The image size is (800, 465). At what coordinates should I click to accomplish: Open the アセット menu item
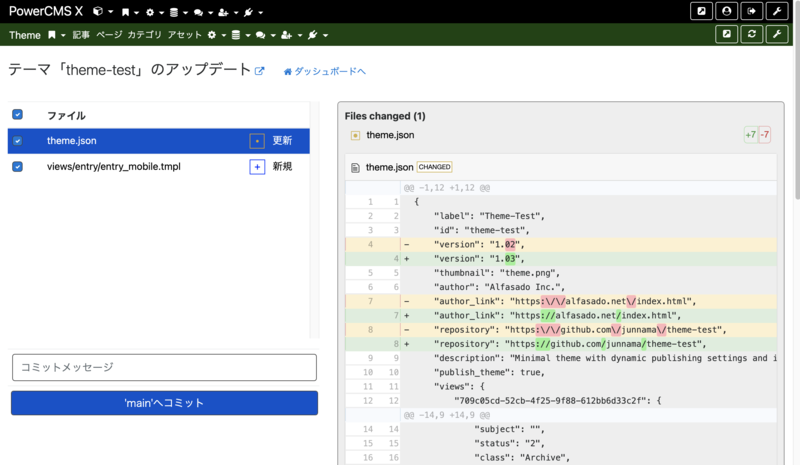click(x=185, y=35)
